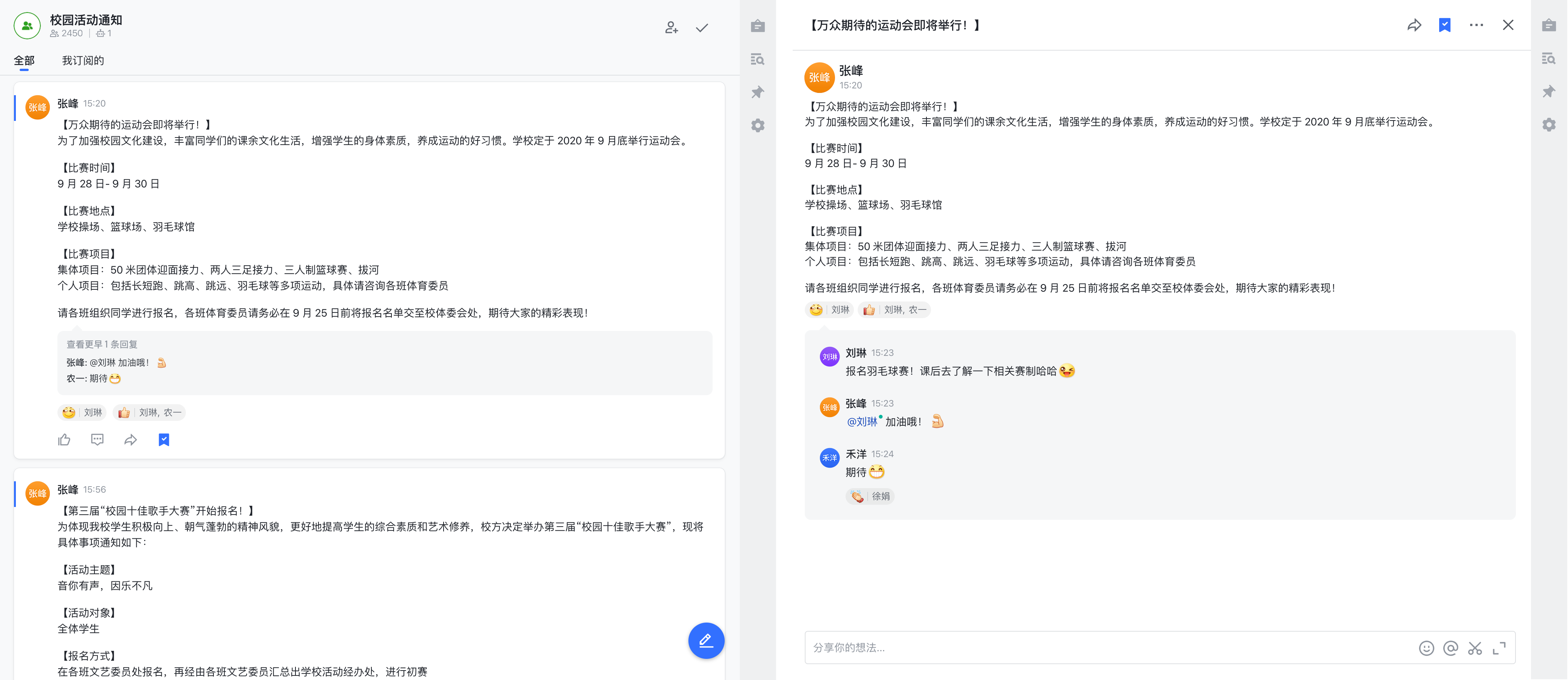Expand 查看更早 1 条回复 link
The image size is (1568, 680).
(x=102, y=344)
